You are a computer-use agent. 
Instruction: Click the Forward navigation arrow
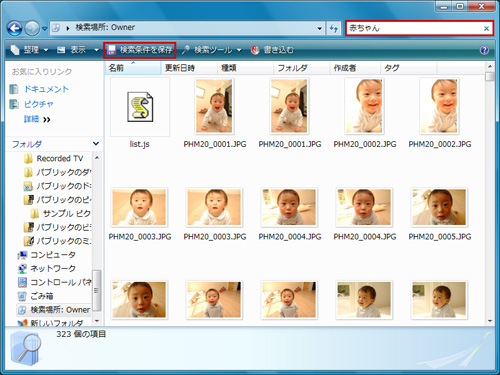[32, 29]
